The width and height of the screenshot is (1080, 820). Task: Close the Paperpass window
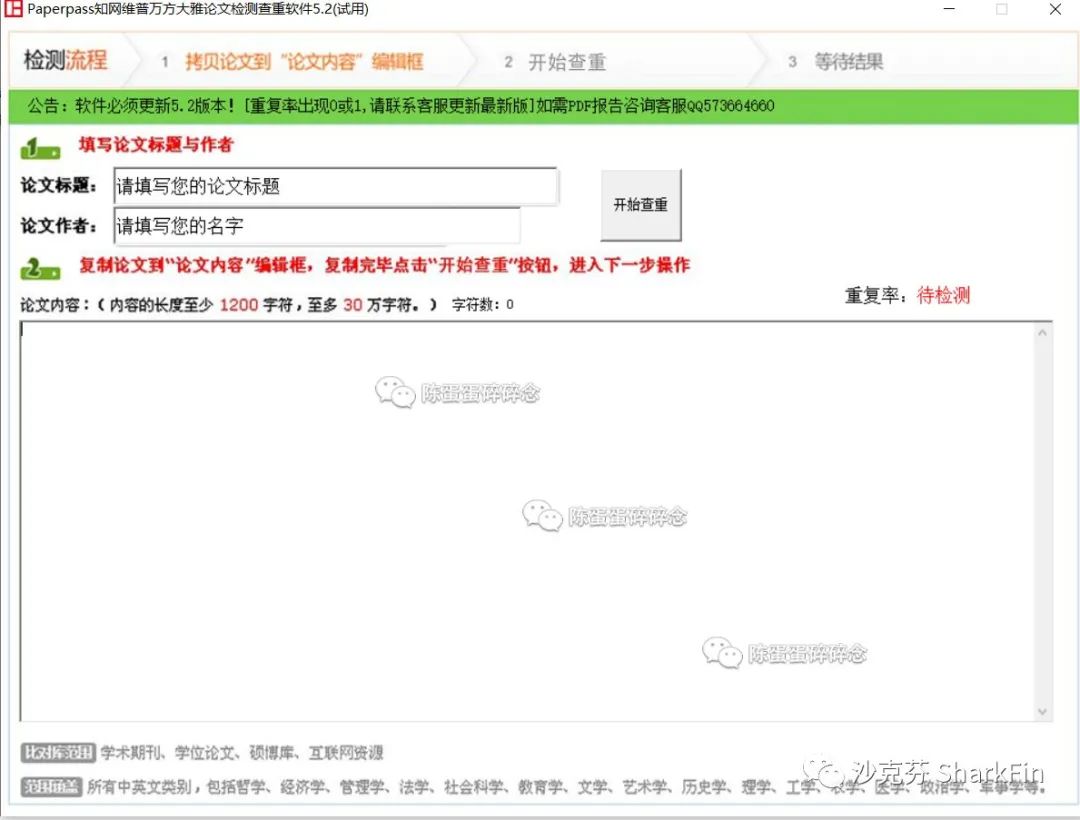point(1055,9)
